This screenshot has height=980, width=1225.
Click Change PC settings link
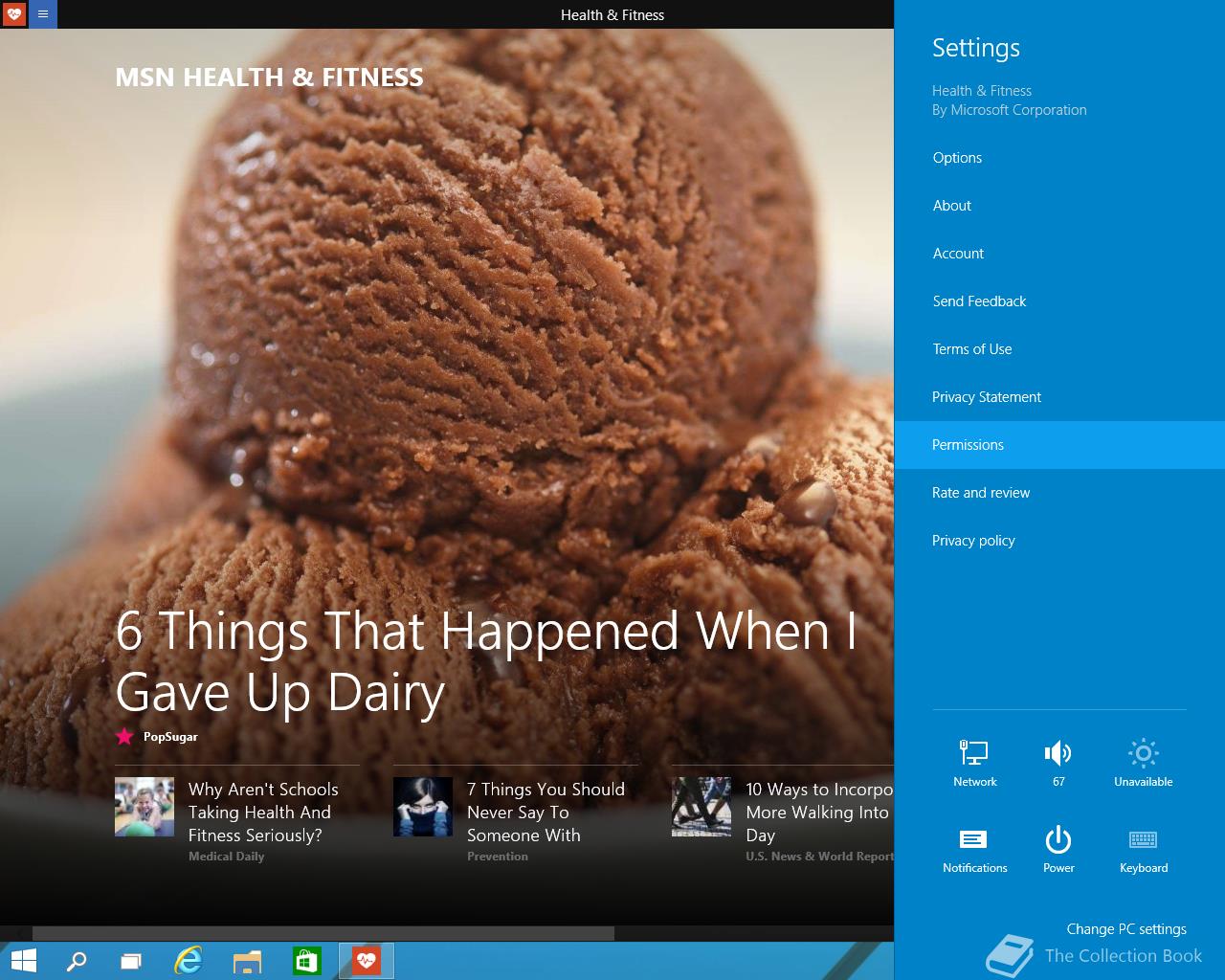1126,929
